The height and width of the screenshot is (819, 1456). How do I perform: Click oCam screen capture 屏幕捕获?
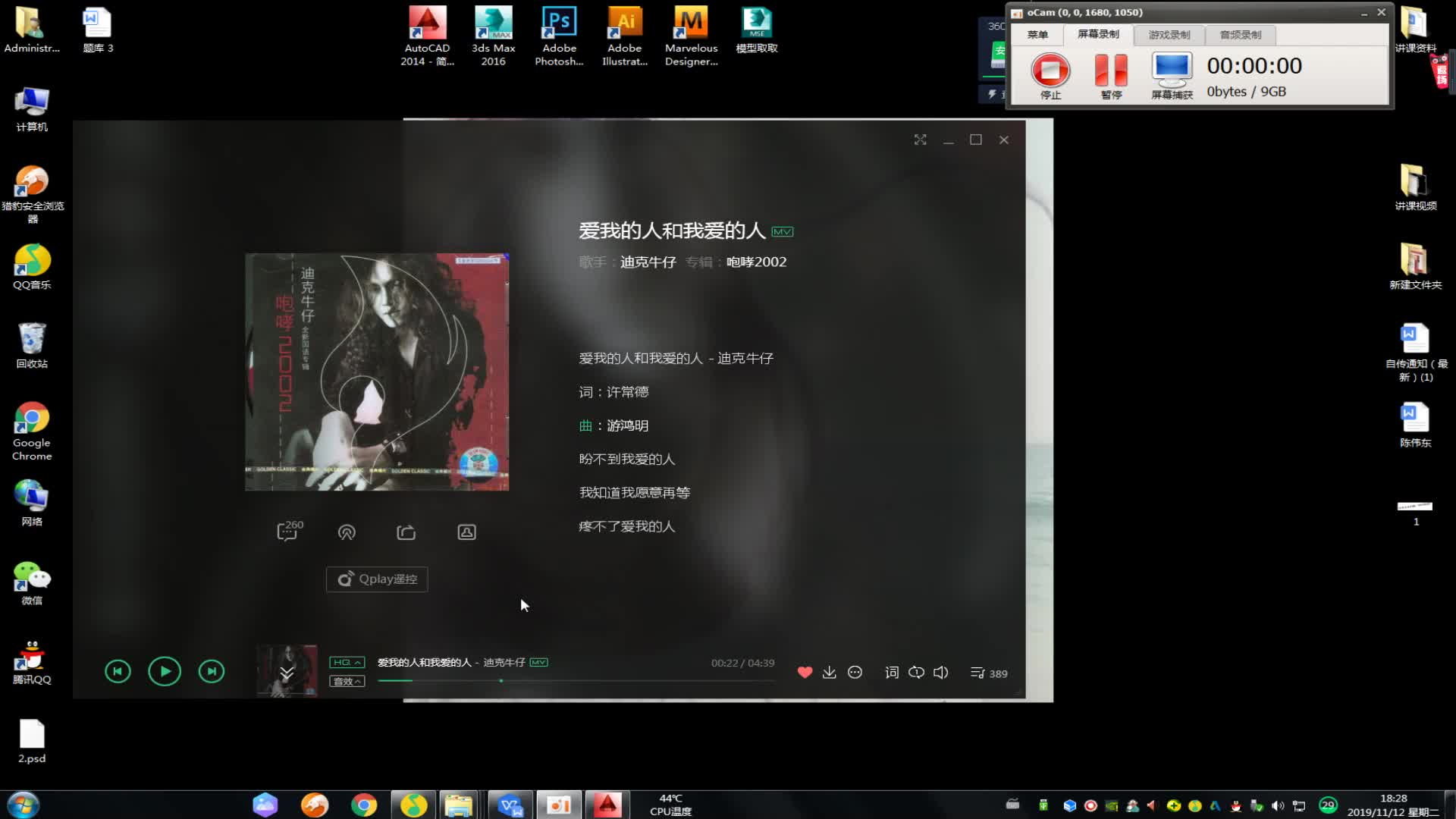click(1172, 76)
